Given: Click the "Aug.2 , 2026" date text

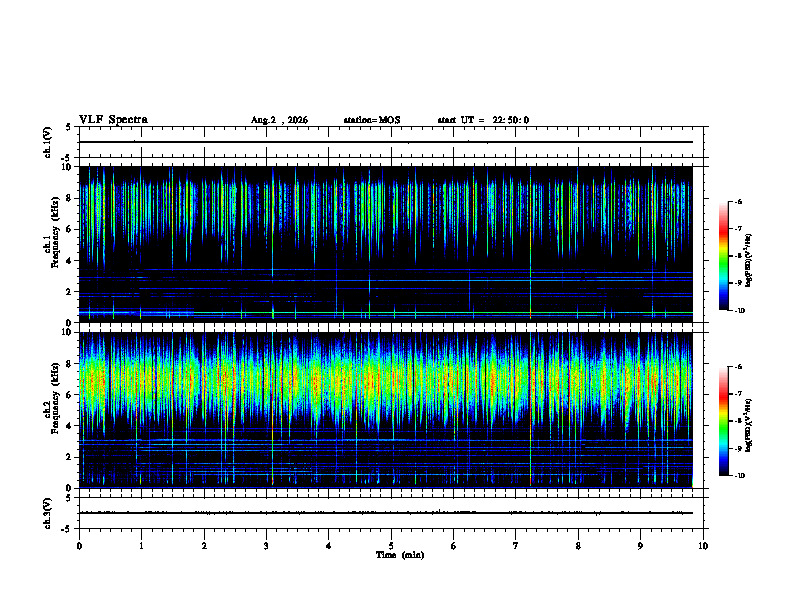Looking at the screenshot, I should 279,120.
